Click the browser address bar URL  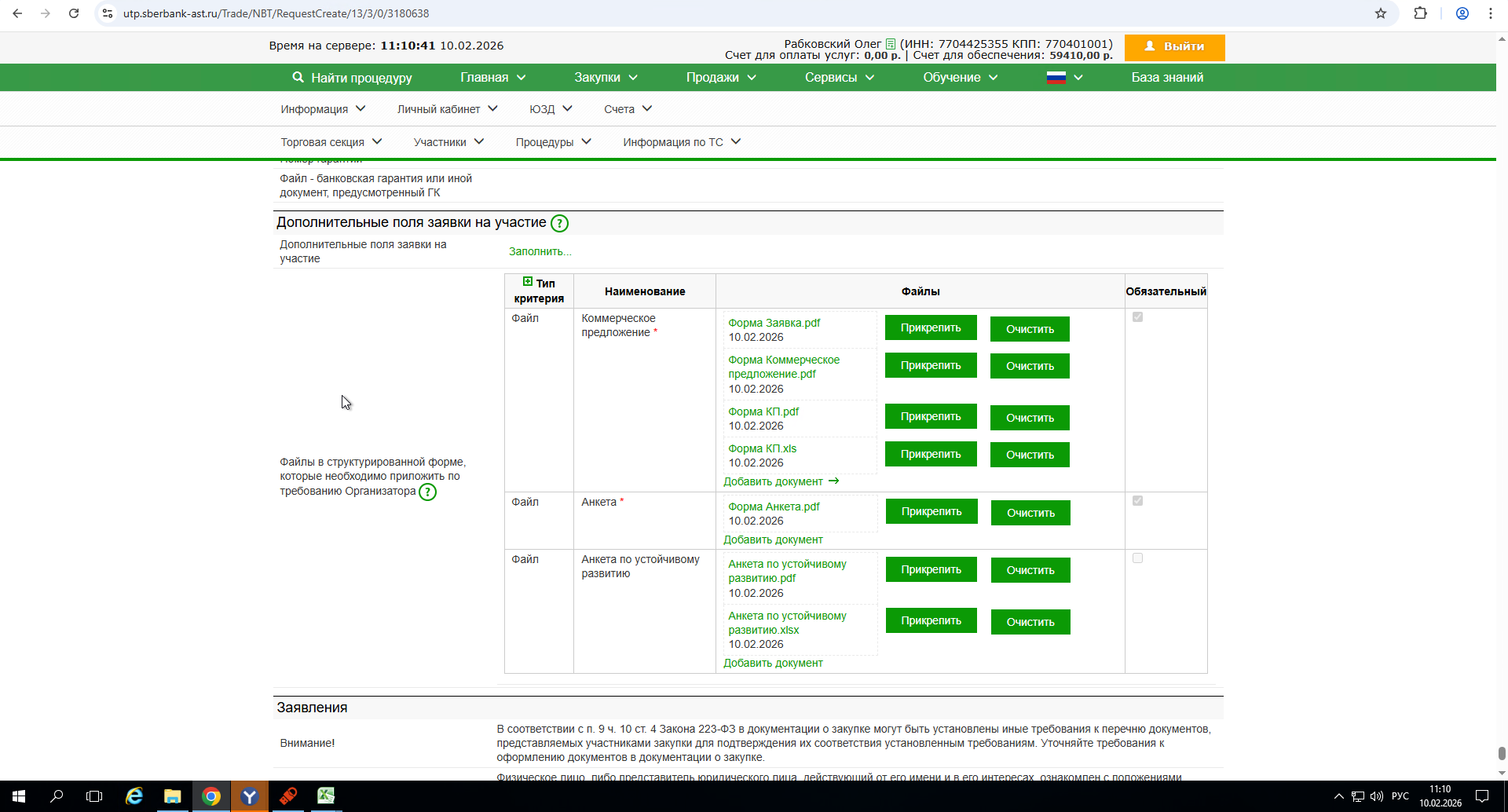tap(276, 13)
